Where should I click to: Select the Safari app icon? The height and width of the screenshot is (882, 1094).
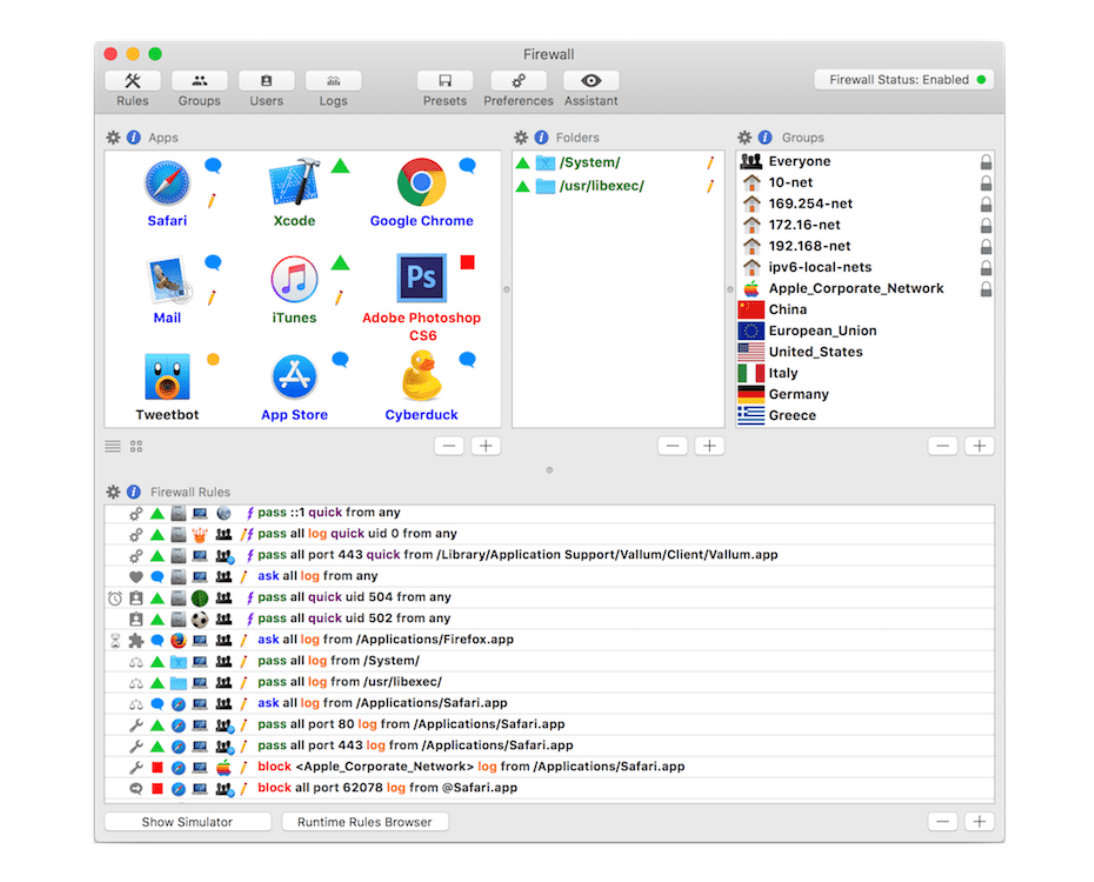(x=167, y=183)
